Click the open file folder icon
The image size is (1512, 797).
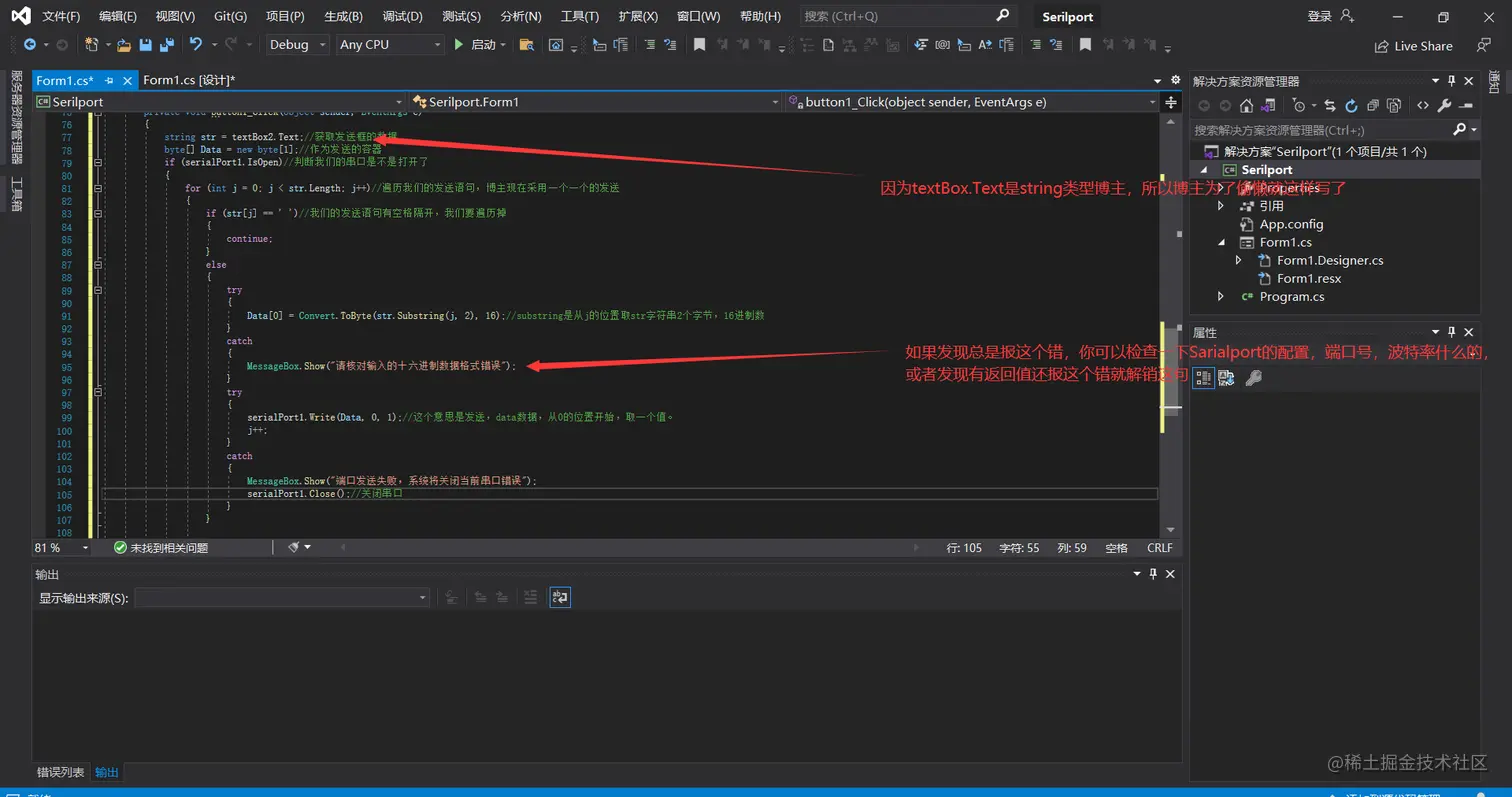click(x=124, y=45)
